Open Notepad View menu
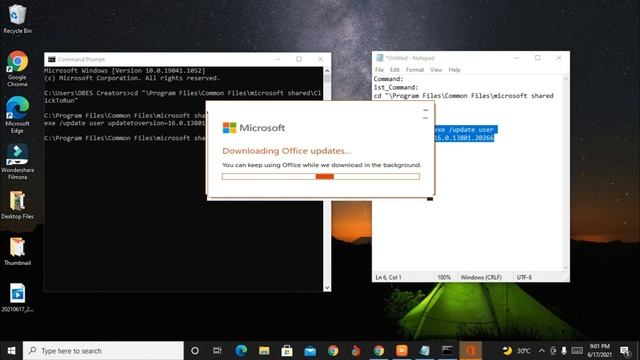The width and height of the screenshot is (640, 360). coord(436,70)
